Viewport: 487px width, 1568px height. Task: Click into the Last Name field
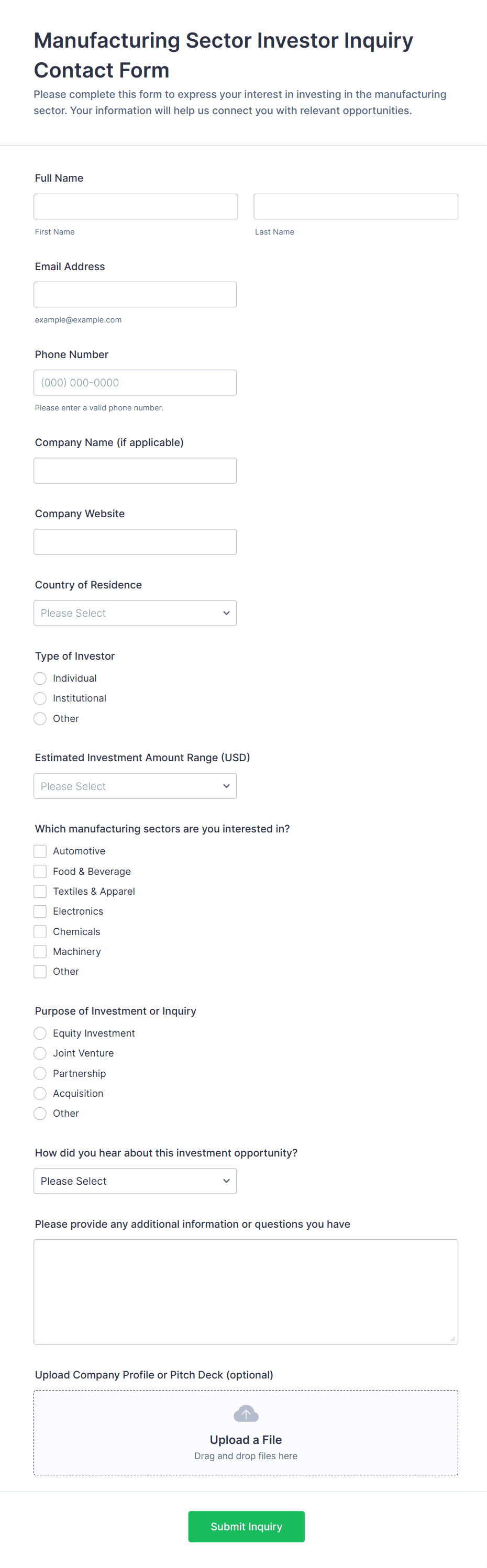(356, 206)
